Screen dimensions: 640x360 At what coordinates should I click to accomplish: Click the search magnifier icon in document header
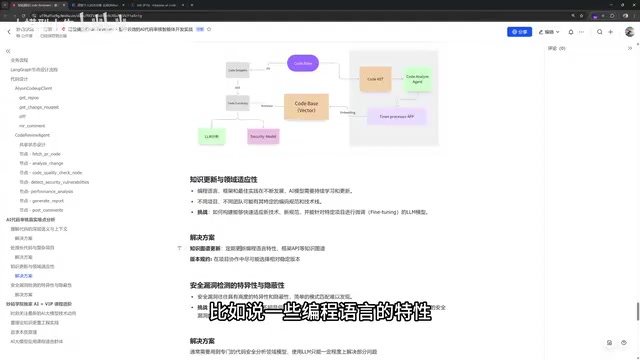600,32
